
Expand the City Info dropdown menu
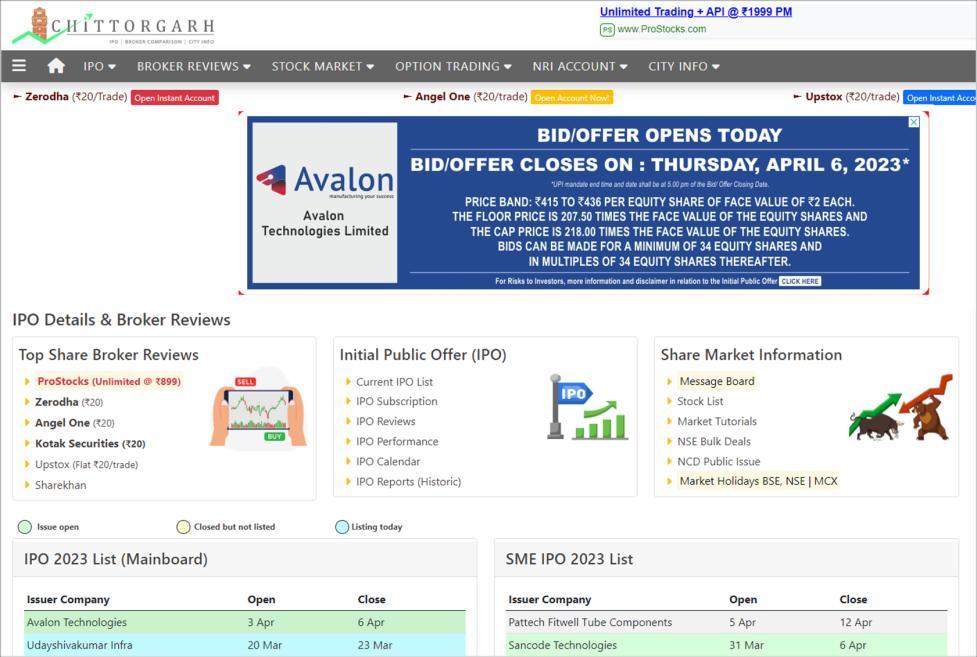click(x=684, y=66)
